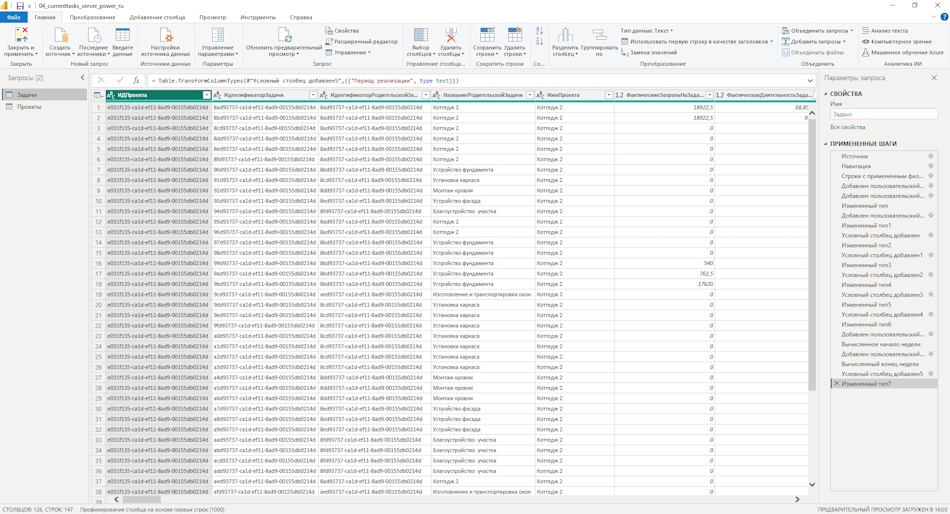
Task: Select the Проекты query
Action: click(x=45, y=107)
